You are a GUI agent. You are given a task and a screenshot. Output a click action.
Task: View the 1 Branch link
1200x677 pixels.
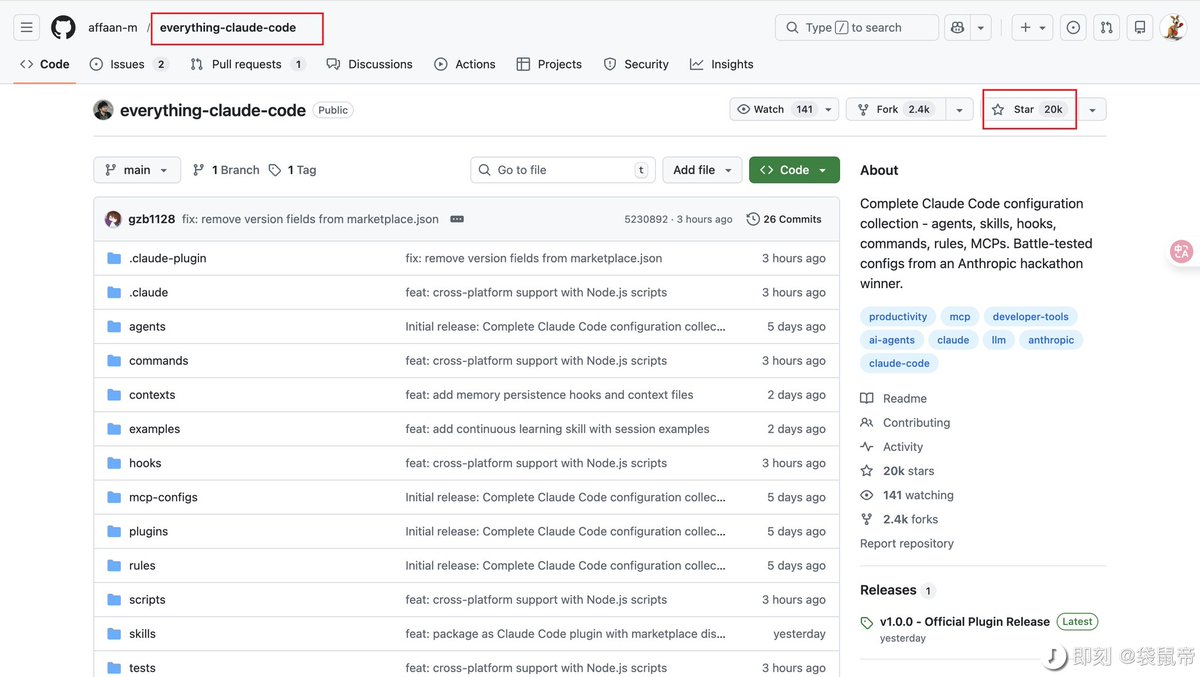(226, 170)
